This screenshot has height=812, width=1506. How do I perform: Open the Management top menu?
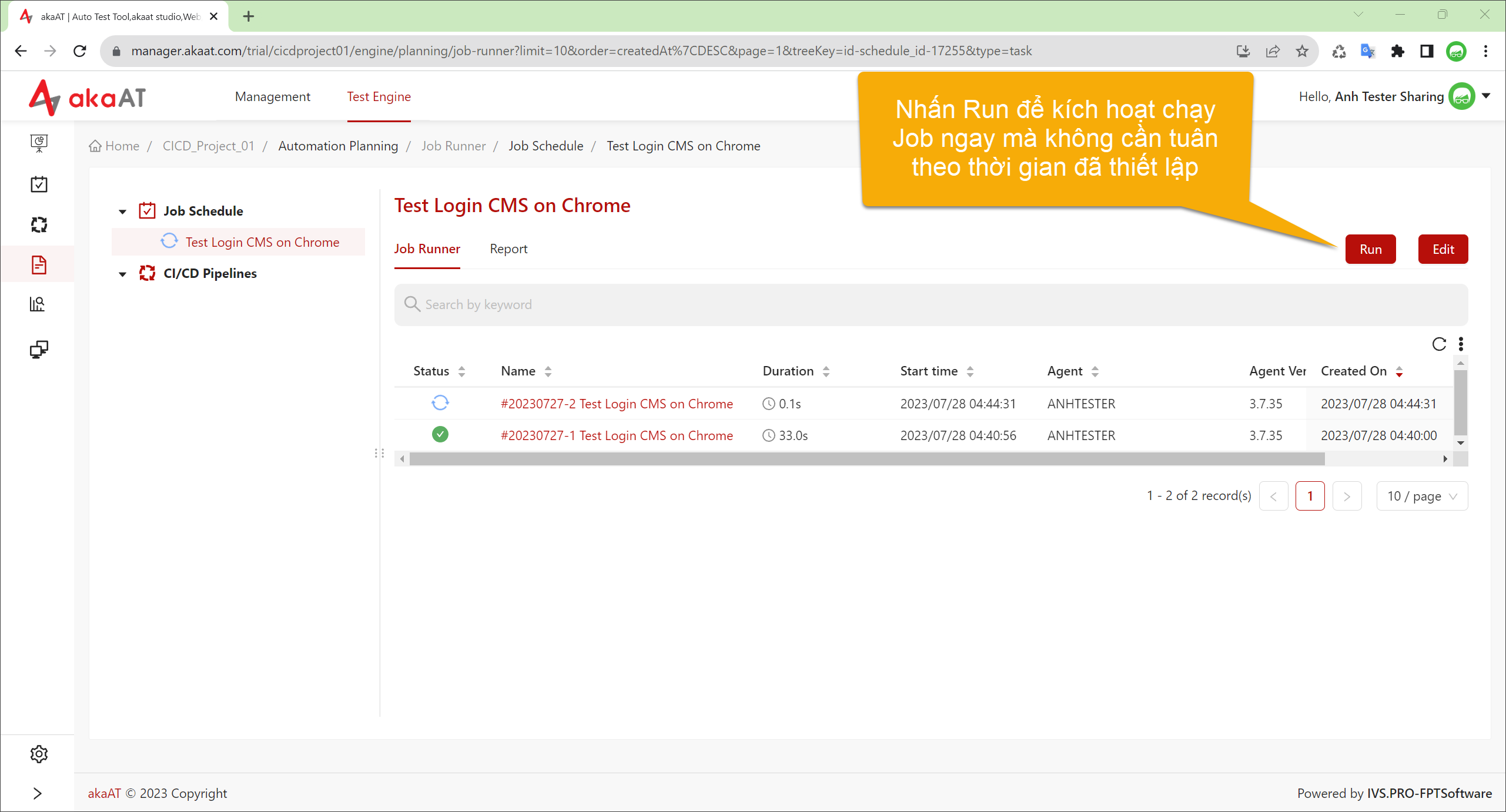click(272, 97)
